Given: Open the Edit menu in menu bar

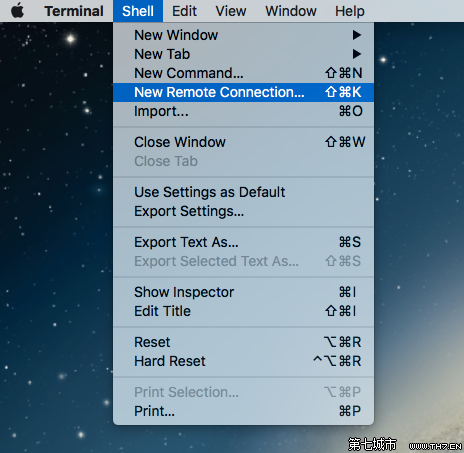Looking at the screenshot, I should 184,11.
